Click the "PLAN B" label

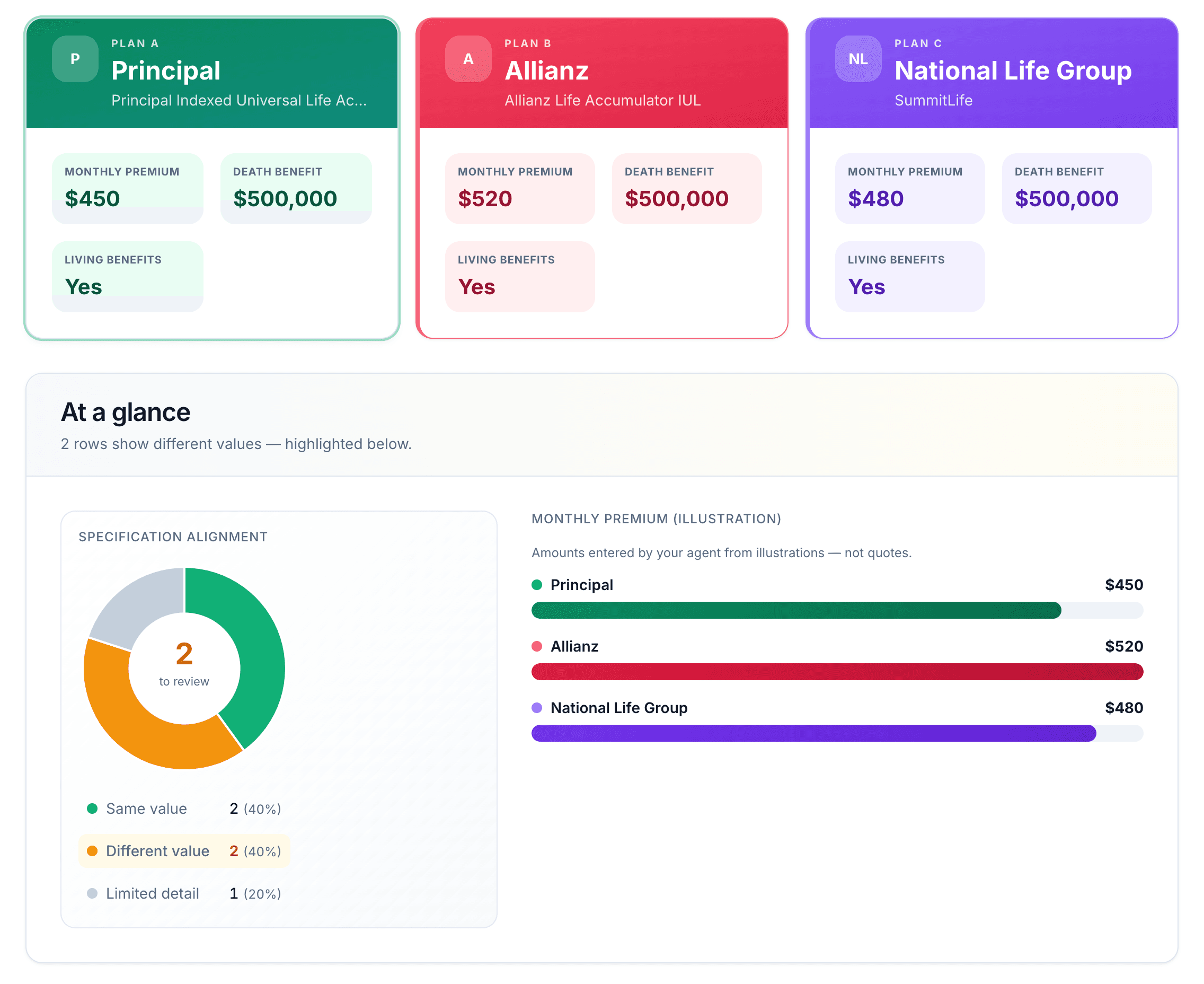click(x=528, y=43)
